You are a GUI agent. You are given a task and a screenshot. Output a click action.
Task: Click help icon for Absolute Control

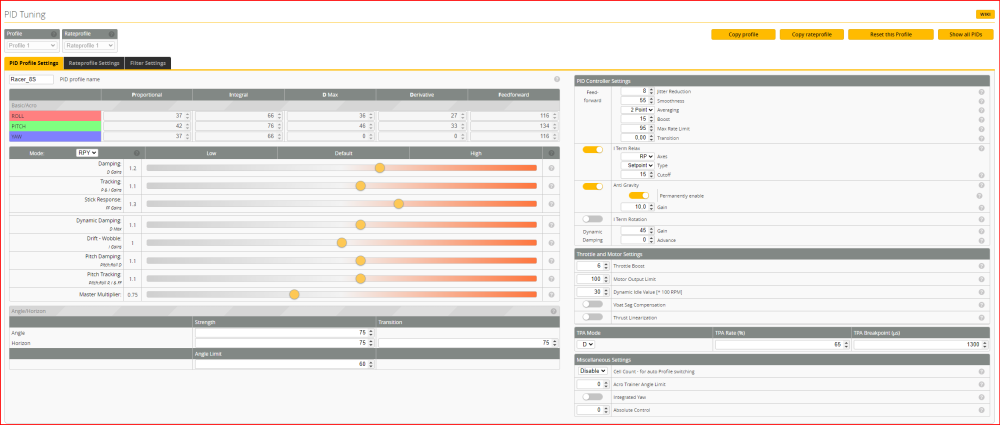point(982,410)
